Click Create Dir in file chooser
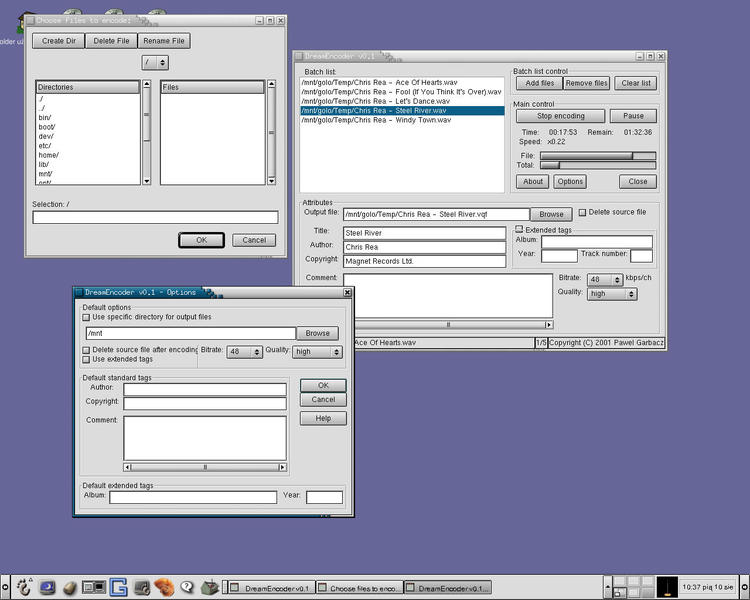The width and height of the screenshot is (750, 600). [x=58, y=41]
